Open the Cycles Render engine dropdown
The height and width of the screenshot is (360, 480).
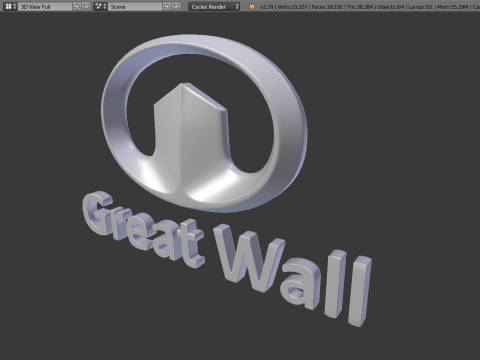214,6
